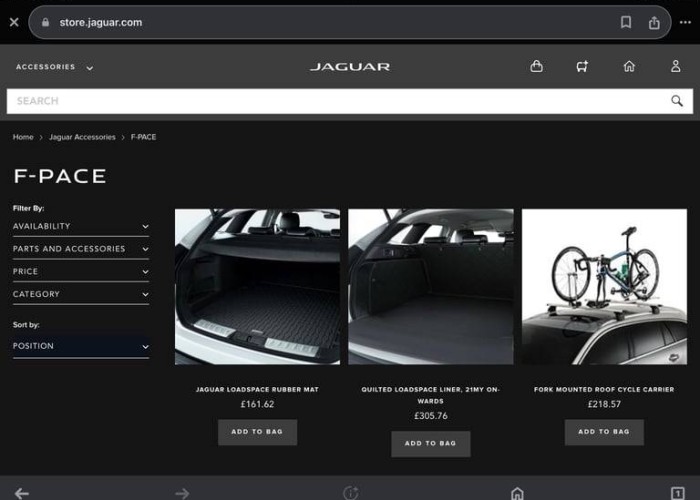
Task: Click the Jaguar logo
Action: (x=350, y=67)
